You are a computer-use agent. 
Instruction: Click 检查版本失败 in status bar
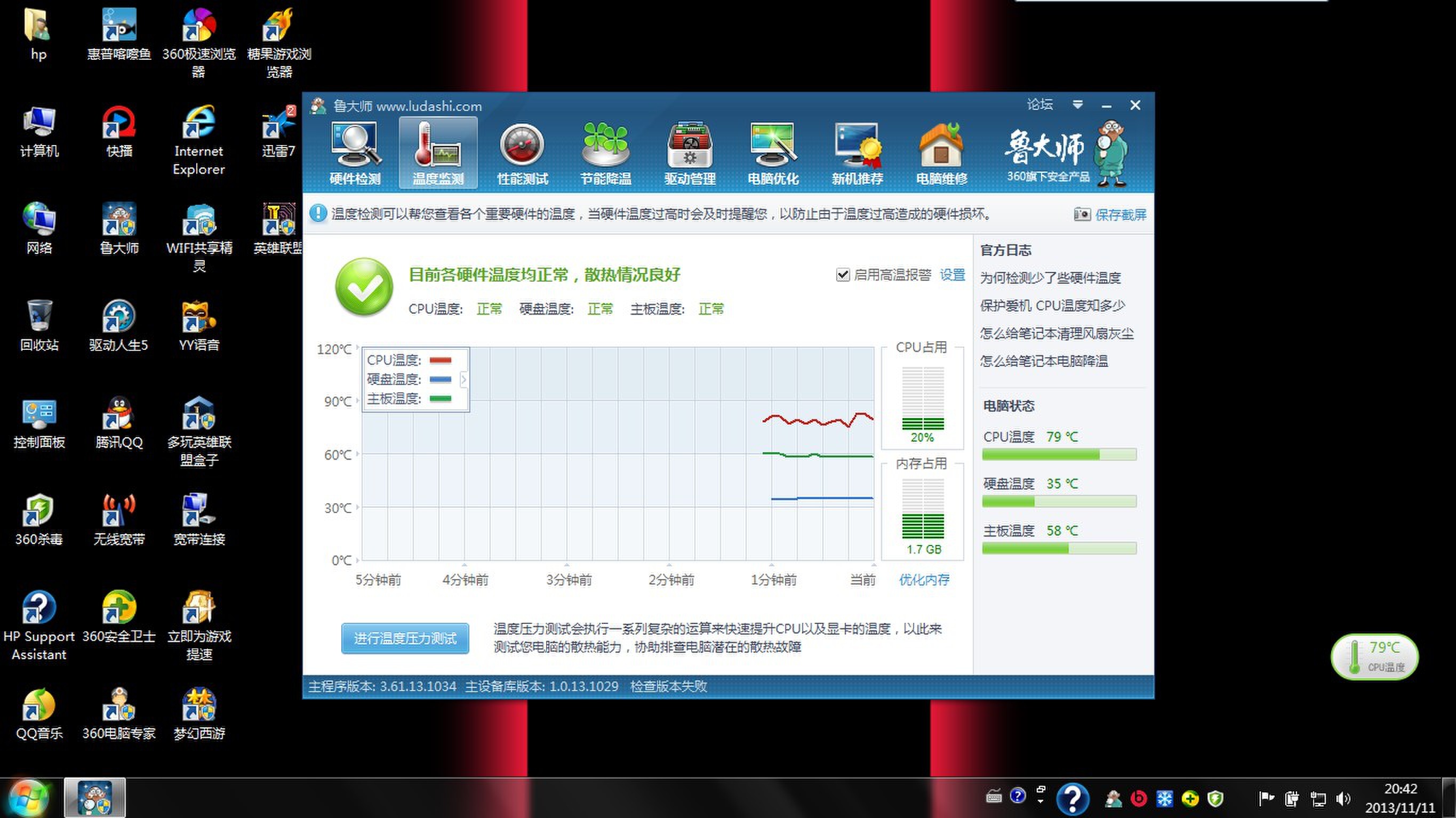[668, 686]
